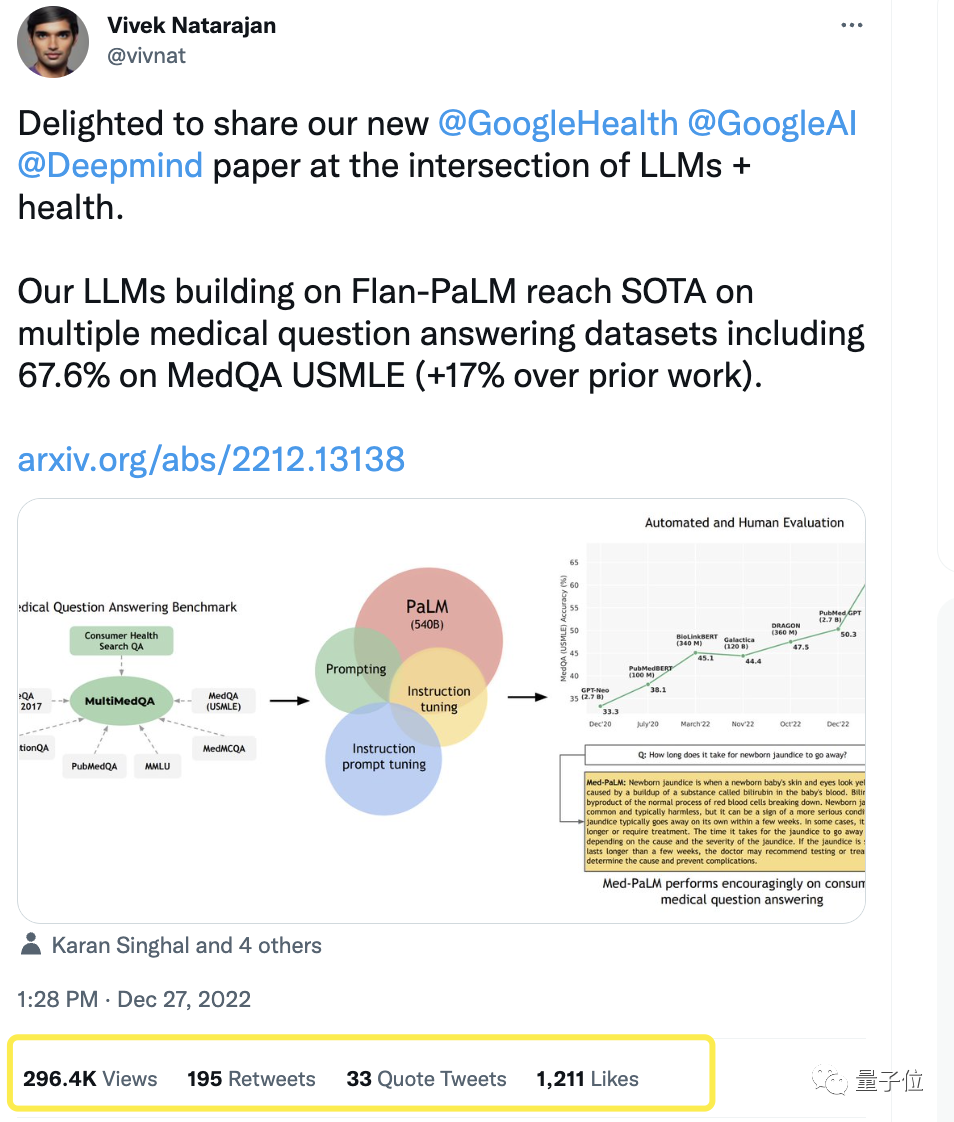Open the @GoogleHealth mention
Image resolution: width=954 pixels, height=1122 pixels.
click(558, 123)
